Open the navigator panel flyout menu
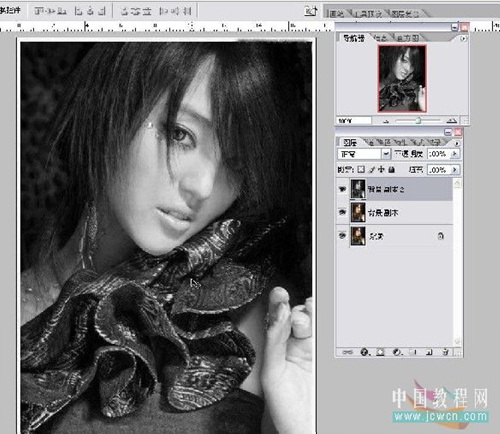Image resolution: width=500 pixels, height=434 pixels. pos(464,39)
